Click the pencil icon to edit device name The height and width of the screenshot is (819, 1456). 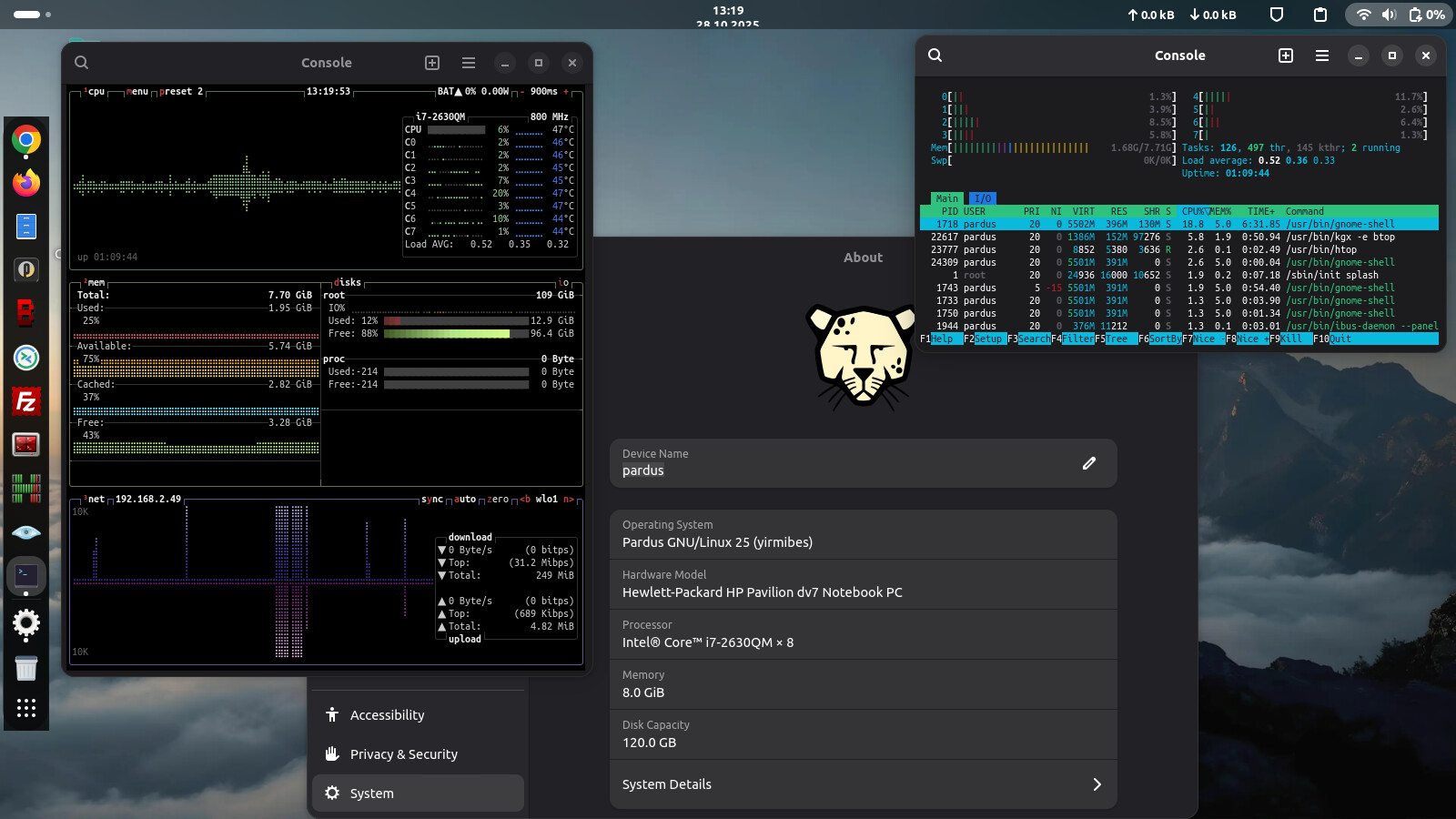coord(1089,463)
